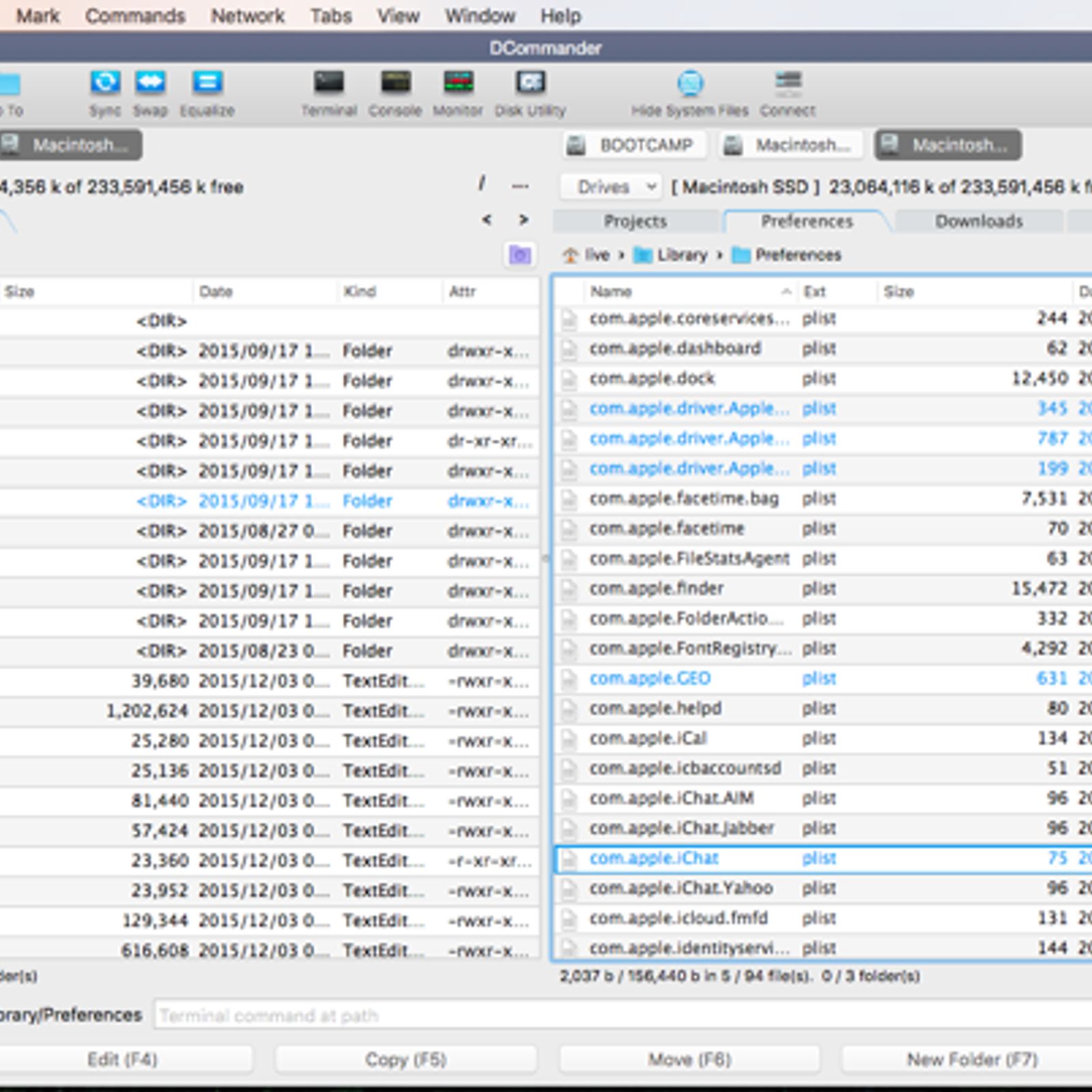Click the Library breadcrumb folder
This screenshot has height=1092, width=1092.
671,255
